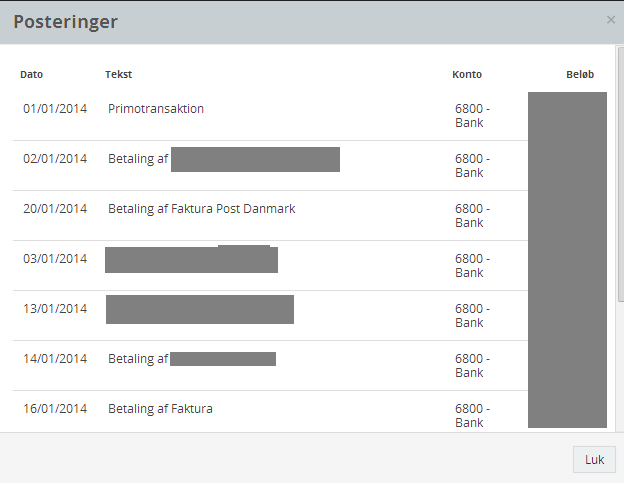The width and height of the screenshot is (624, 483).
Task: Select the Beløb column header
Action: coord(580,74)
